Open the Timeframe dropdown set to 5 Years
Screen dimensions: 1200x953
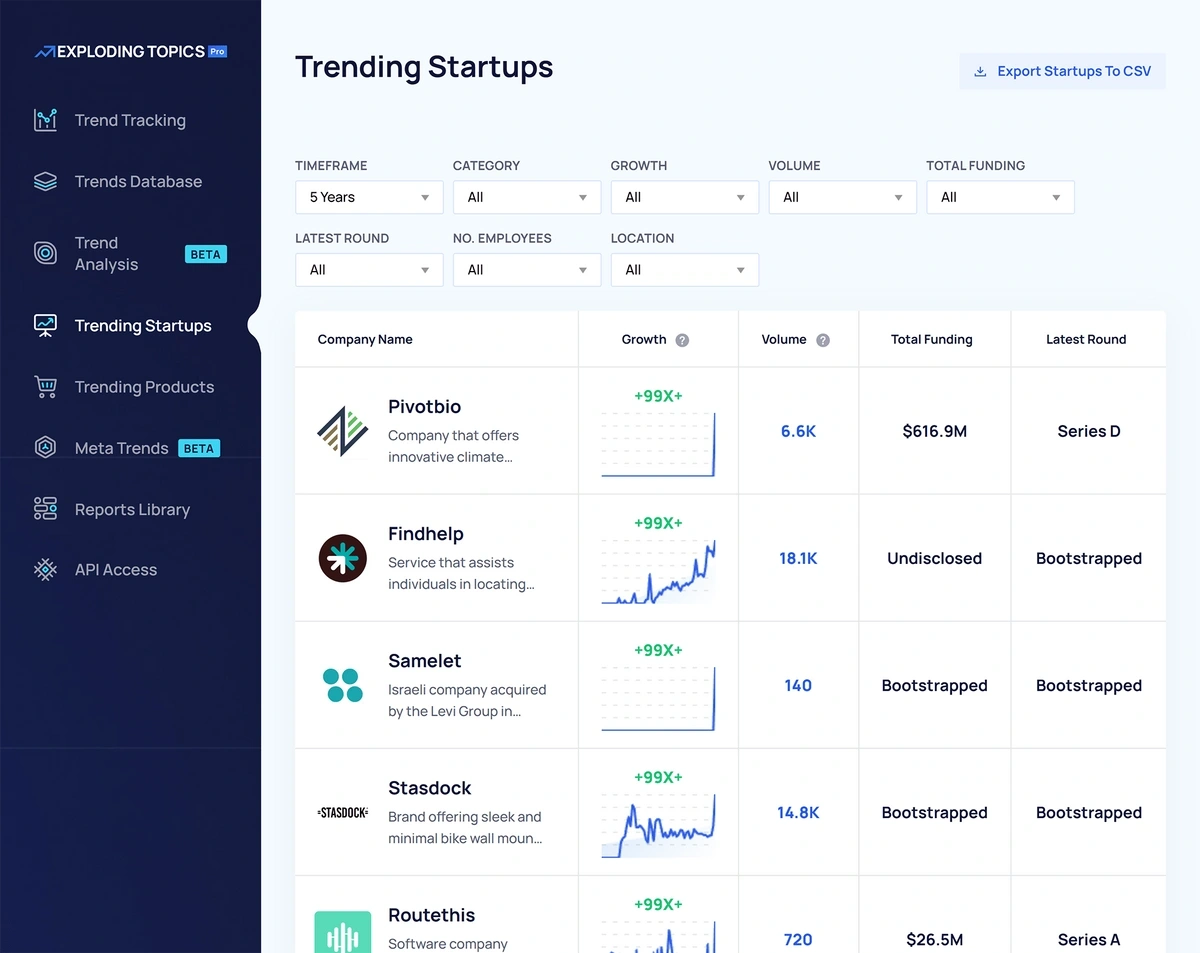point(369,197)
